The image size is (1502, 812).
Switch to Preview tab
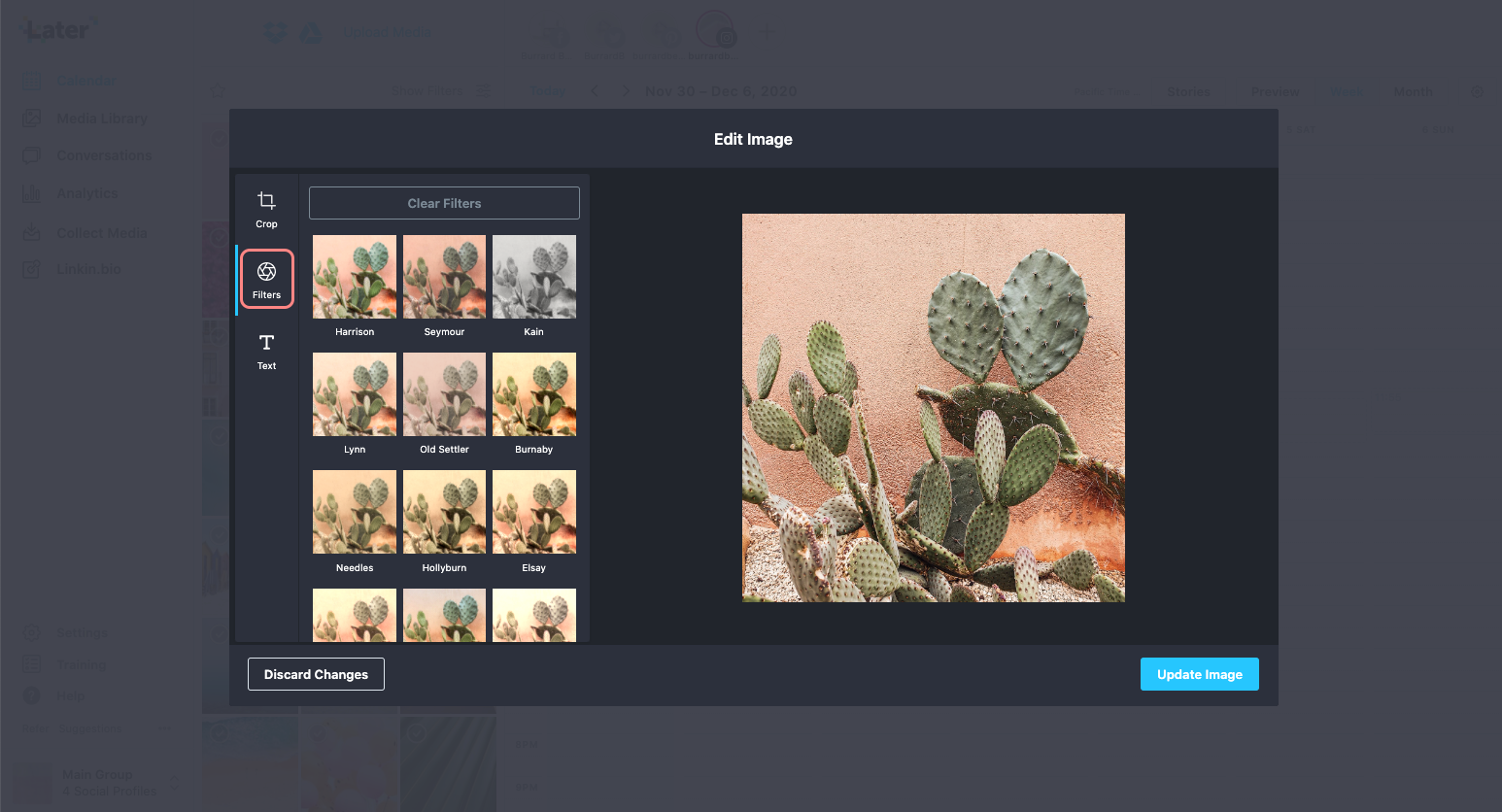1275,92
